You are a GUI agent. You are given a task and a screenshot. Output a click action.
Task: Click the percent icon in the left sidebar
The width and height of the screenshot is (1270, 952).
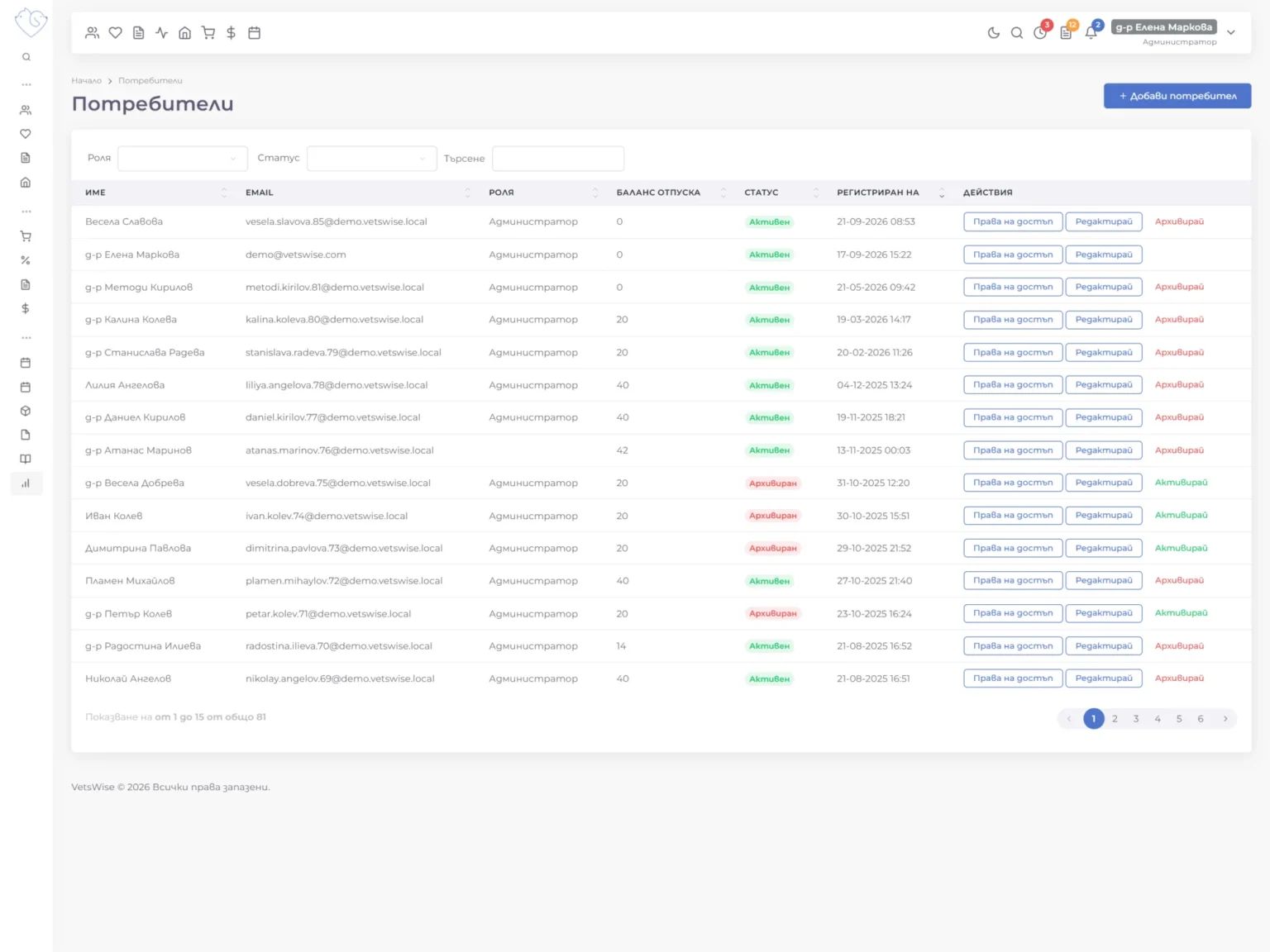(x=26, y=260)
